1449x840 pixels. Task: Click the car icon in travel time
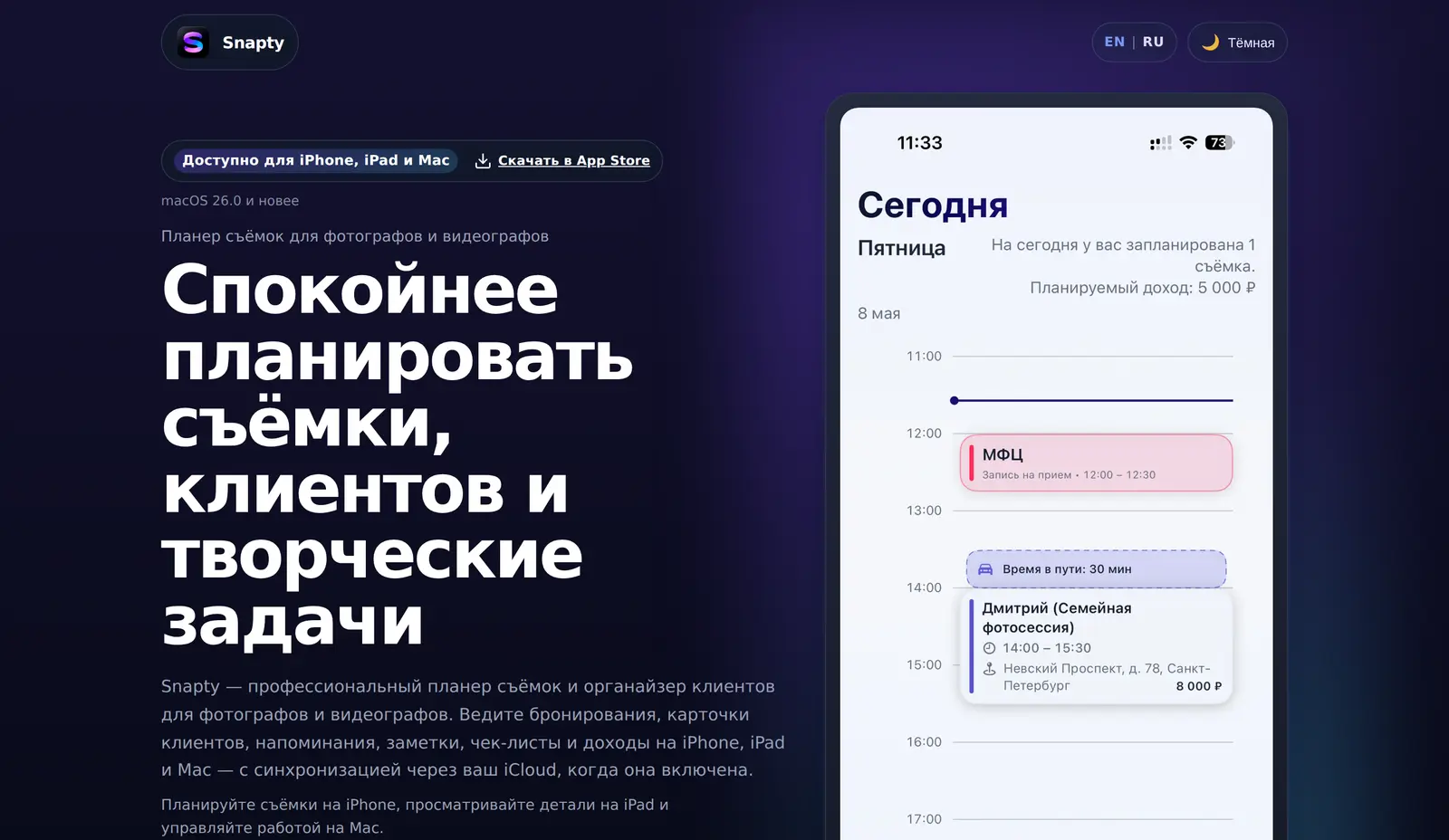click(985, 569)
